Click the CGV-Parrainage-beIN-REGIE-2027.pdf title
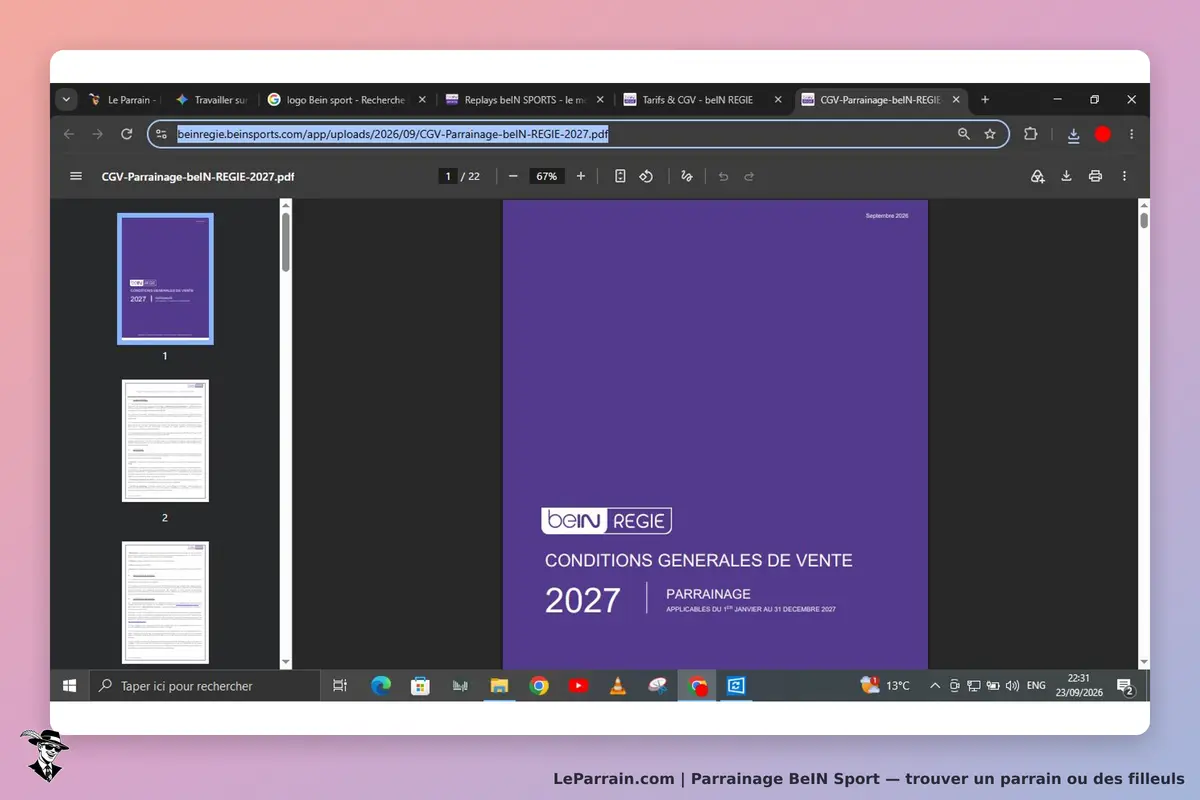The height and width of the screenshot is (800, 1200). 198,176
